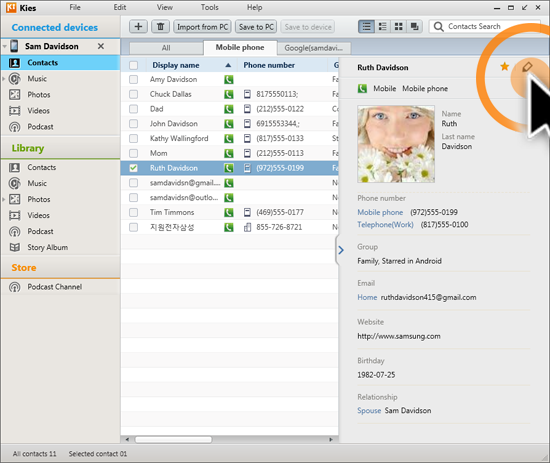The image size is (550, 463).
Task: Check the Tim Timmons checkbox
Action: pos(133,212)
